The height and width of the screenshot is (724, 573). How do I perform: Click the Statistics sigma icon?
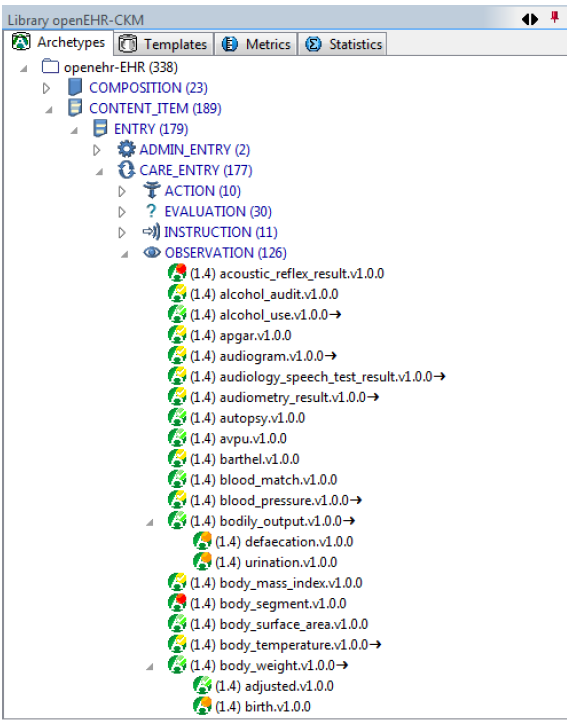[x=313, y=44]
